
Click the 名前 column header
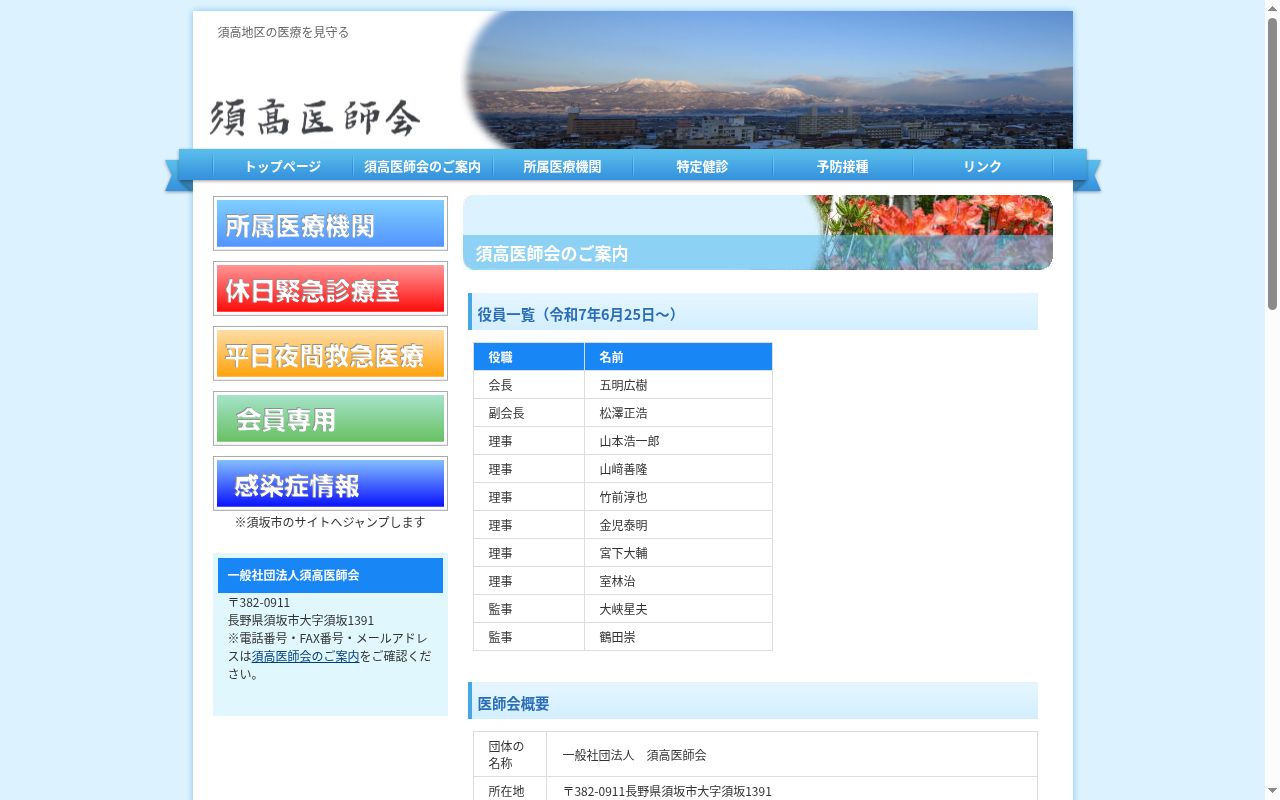pos(678,357)
